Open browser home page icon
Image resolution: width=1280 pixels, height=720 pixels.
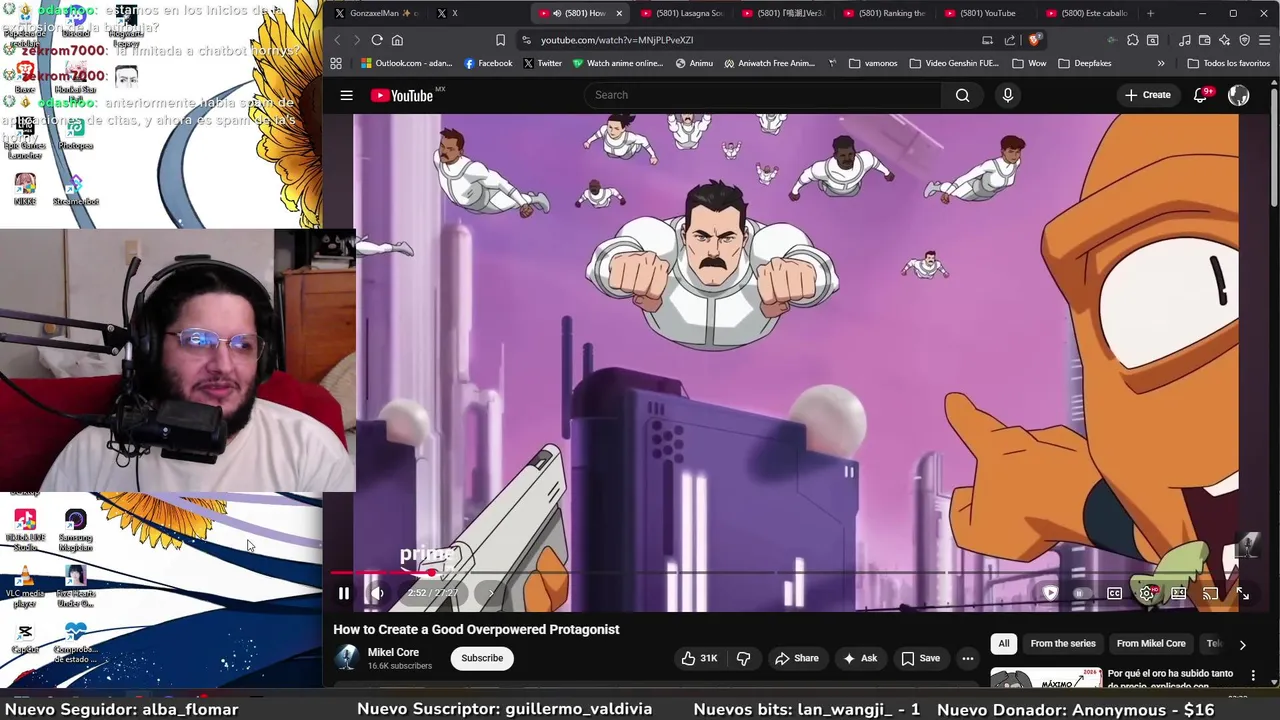coord(397,40)
